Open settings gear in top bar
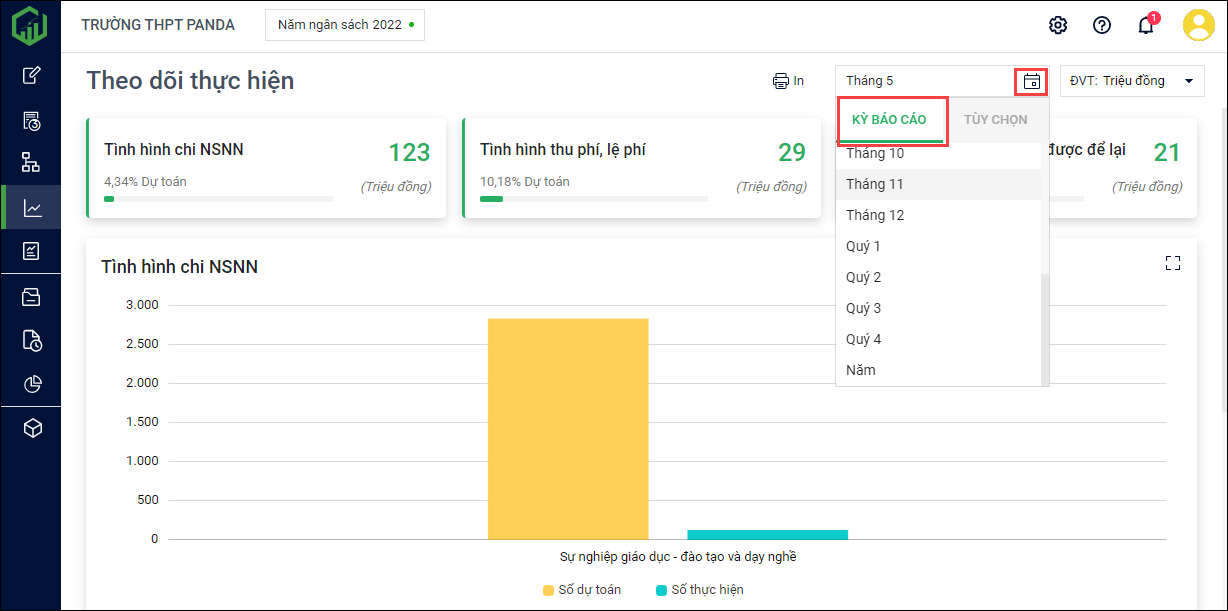 click(1058, 25)
